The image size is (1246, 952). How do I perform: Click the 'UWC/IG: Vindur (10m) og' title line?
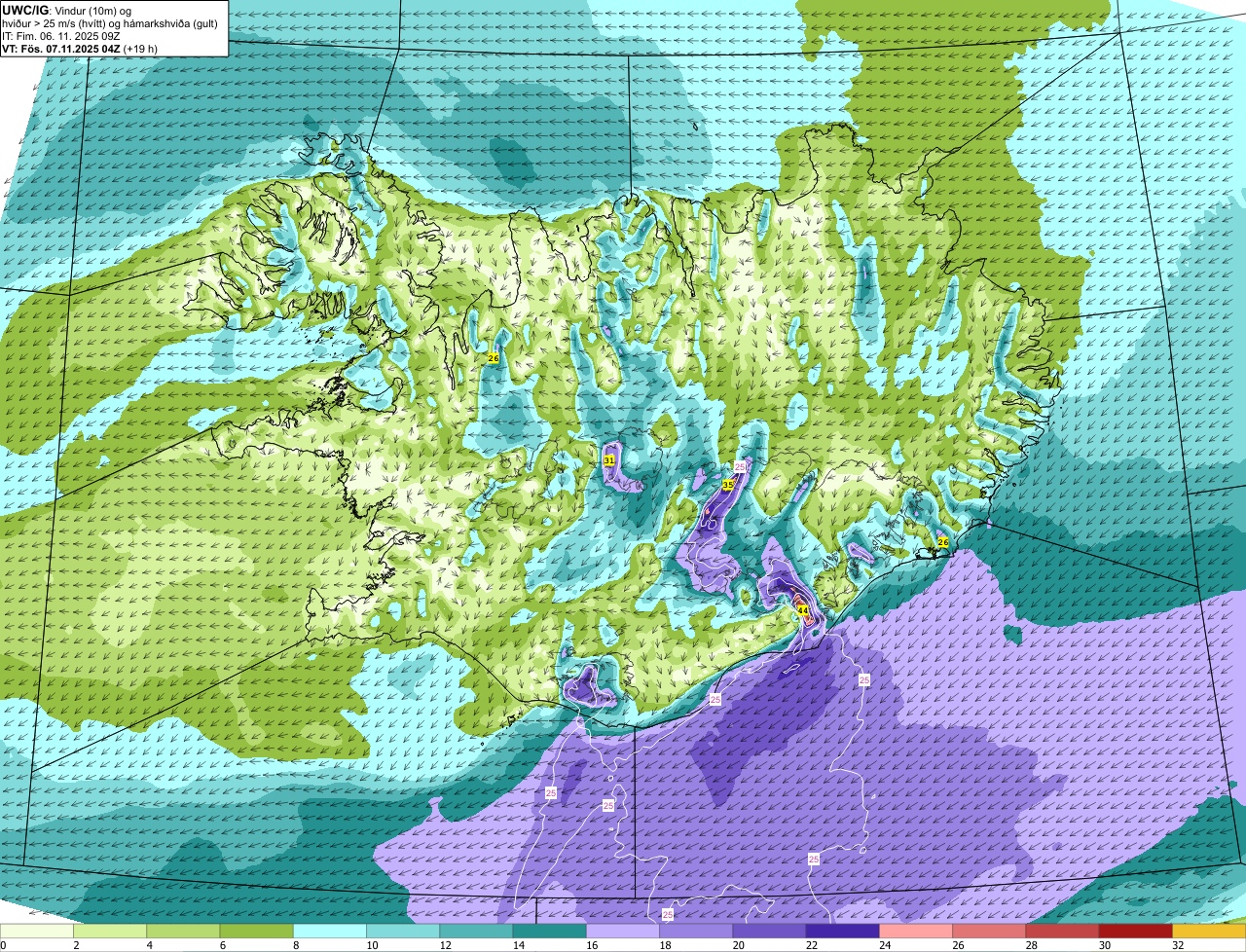67,10
